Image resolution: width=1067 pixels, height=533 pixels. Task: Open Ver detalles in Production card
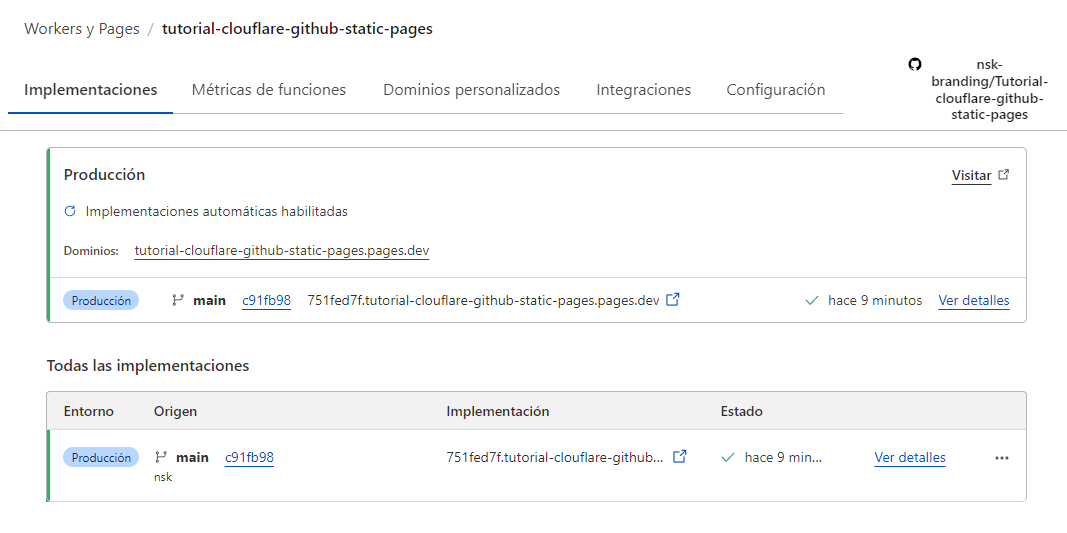pos(973,300)
